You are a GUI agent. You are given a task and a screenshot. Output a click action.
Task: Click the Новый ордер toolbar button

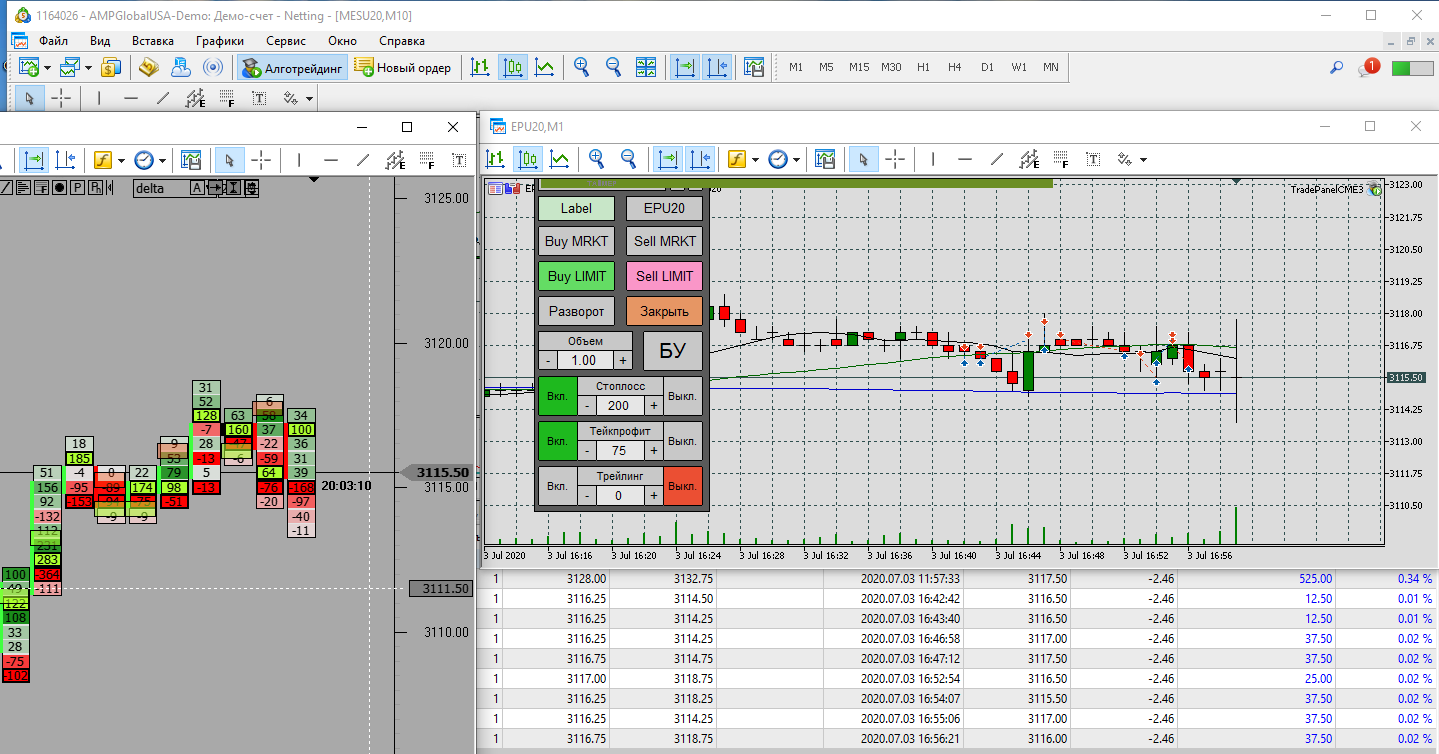403,68
